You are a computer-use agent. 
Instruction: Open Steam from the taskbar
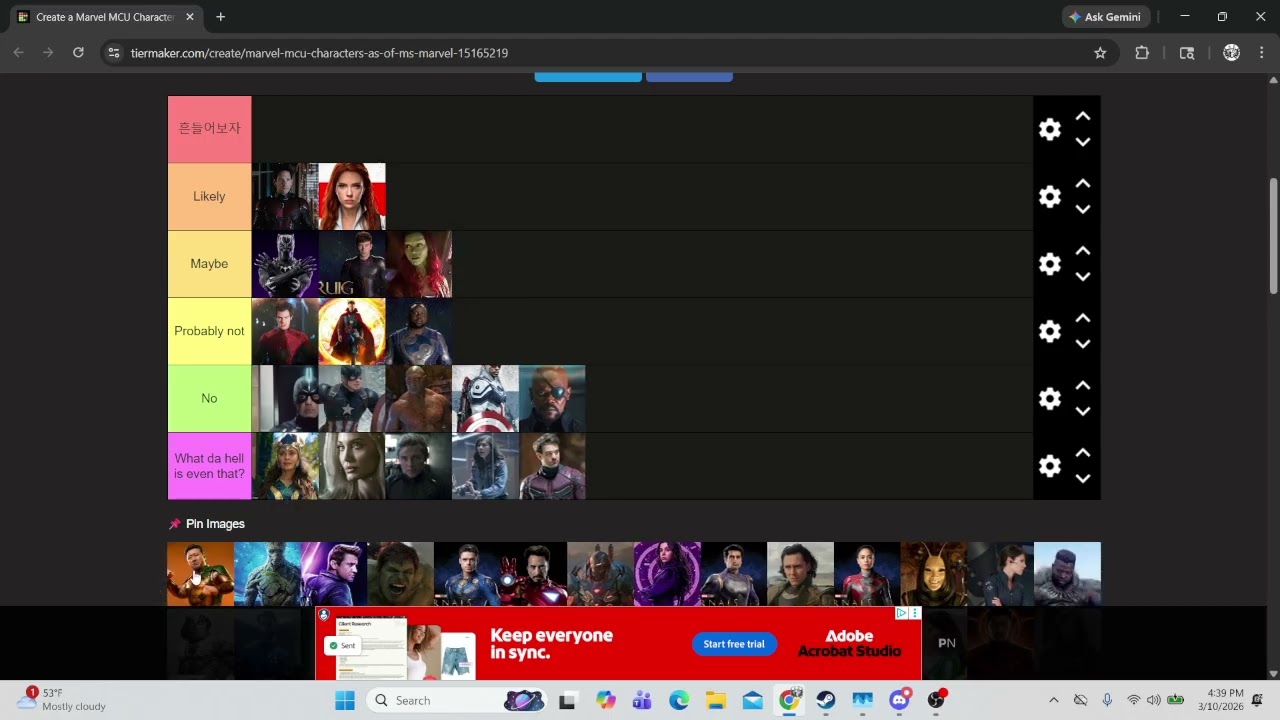825,700
